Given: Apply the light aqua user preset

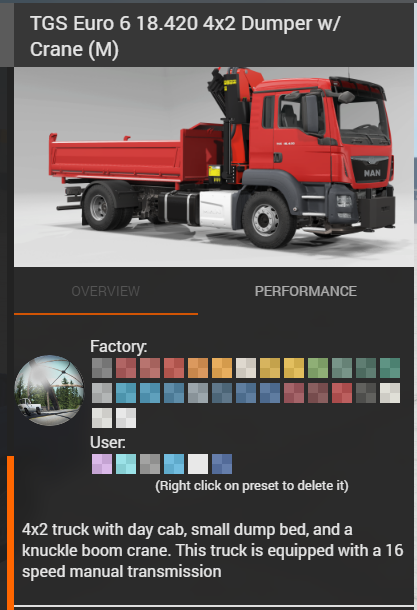Looking at the screenshot, I should click(126, 464).
